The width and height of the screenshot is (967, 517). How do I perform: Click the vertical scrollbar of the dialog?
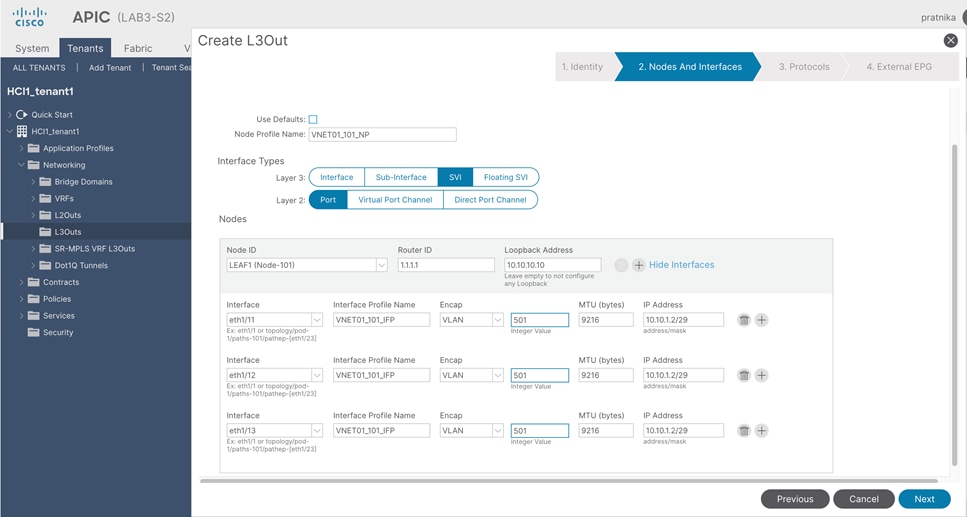(x=955, y=305)
